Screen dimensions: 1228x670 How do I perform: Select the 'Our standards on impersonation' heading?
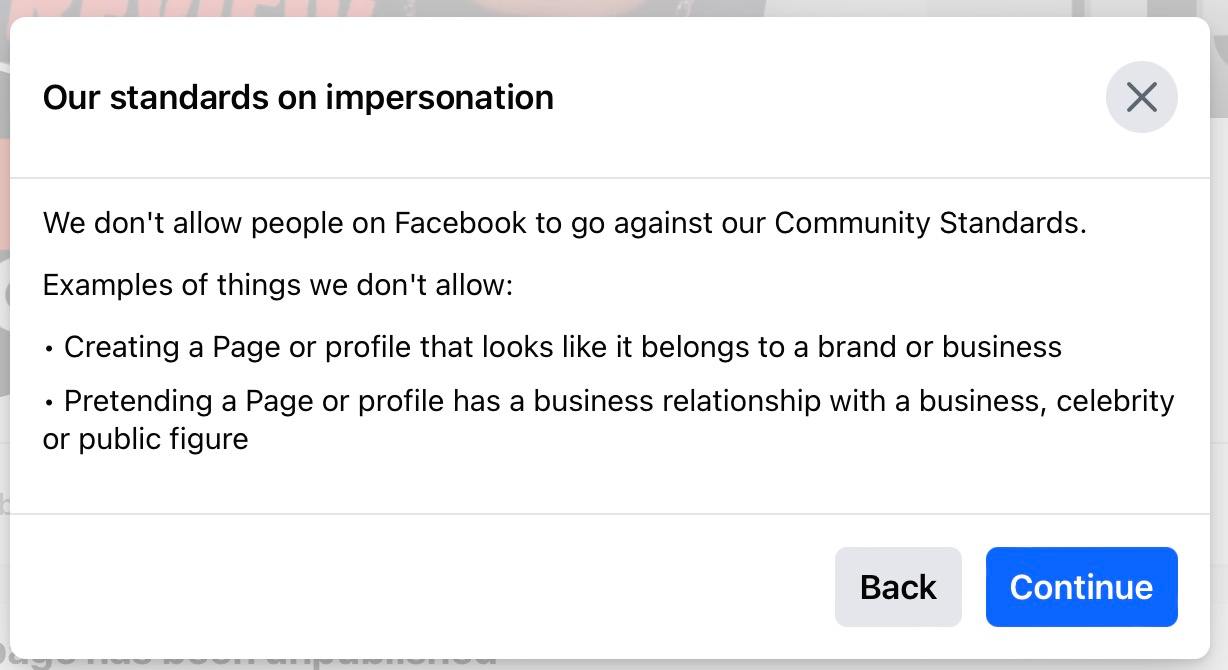pyautogui.click(x=298, y=97)
